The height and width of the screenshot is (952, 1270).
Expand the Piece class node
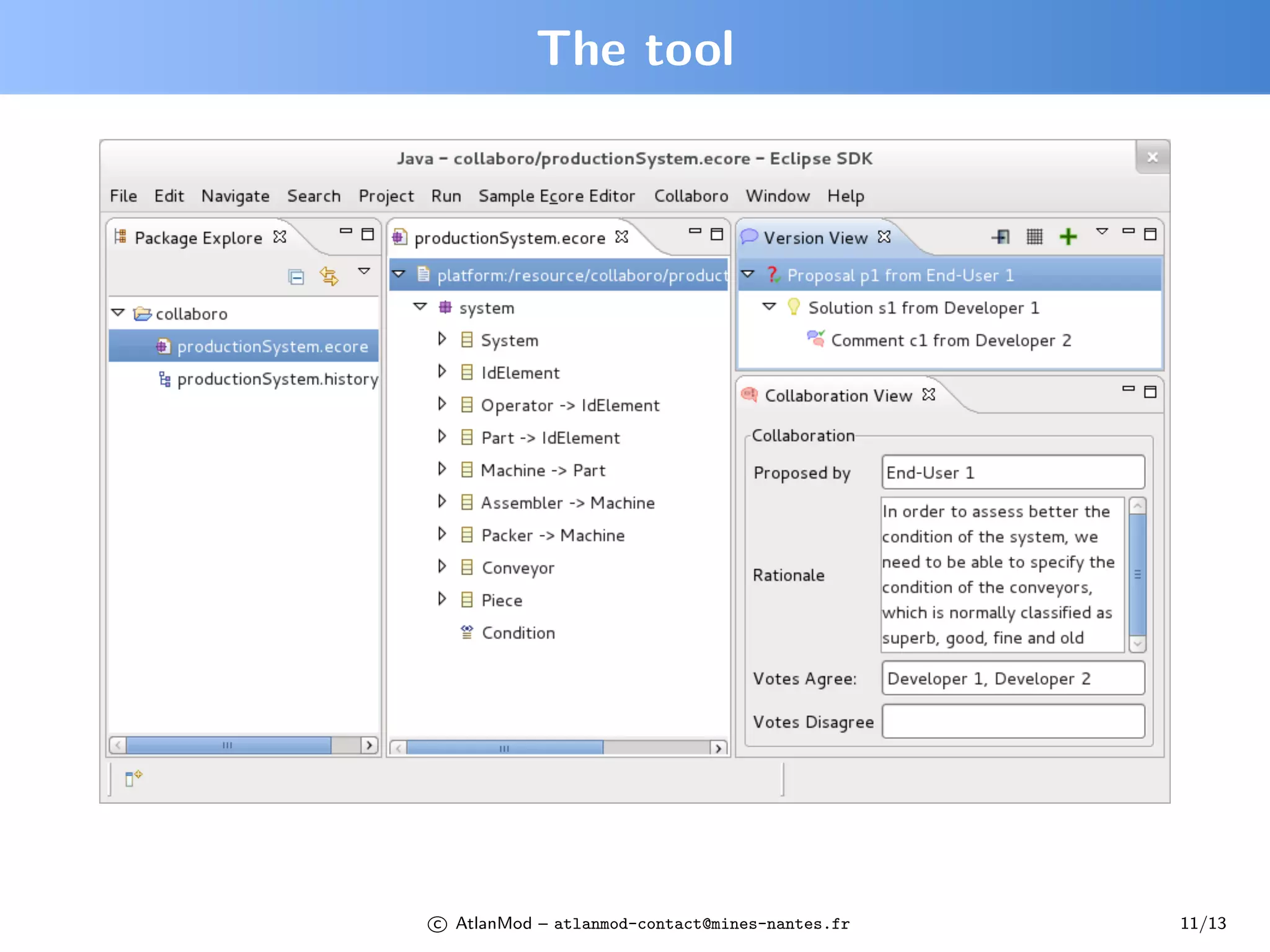point(442,599)
